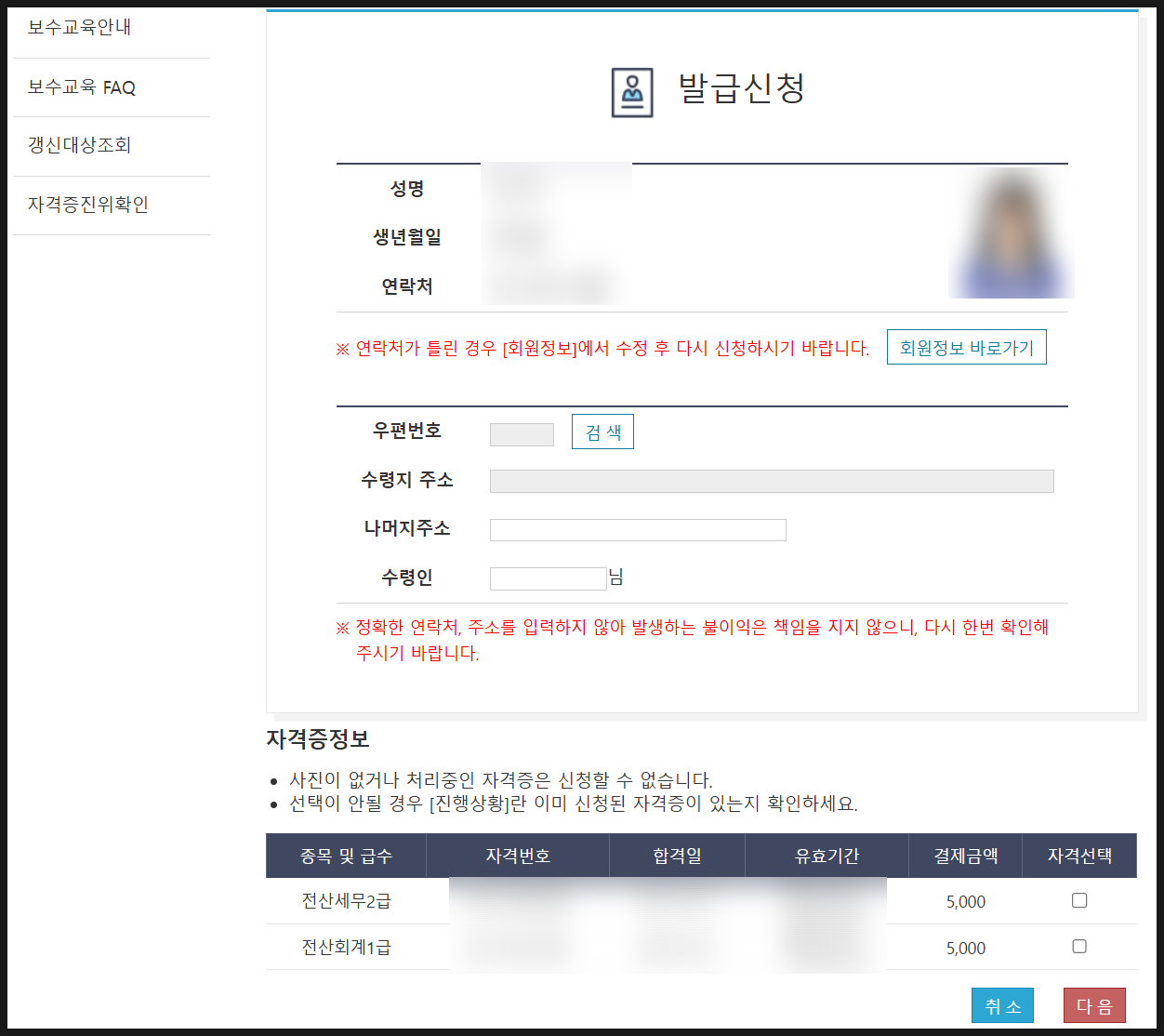Click the 우편번호 input box
The height and width of the screenshot is (1036, 1164).
click(x=522, y=434)
